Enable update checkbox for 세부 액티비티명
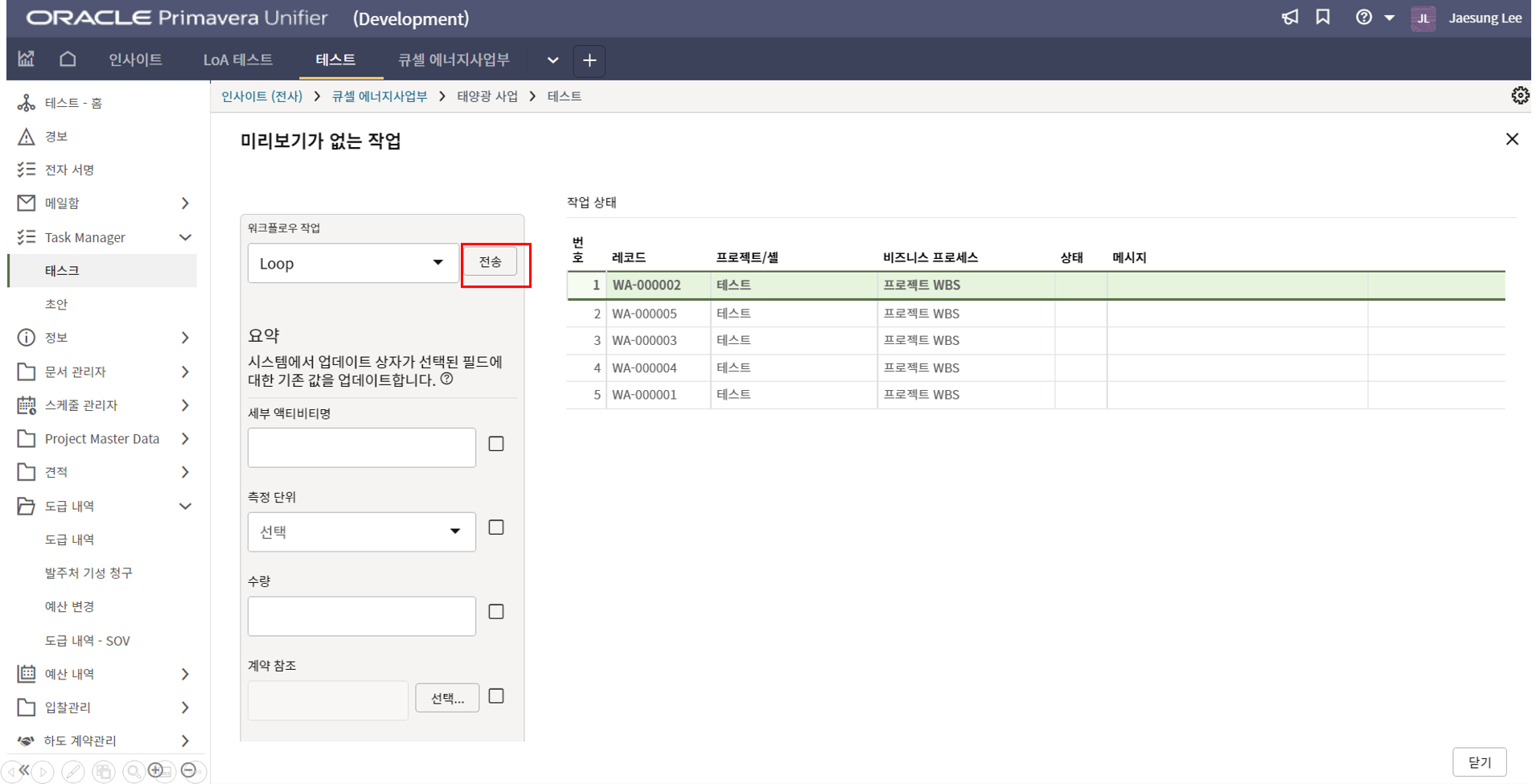Viewport: 1536px width, 784px height. click(x=496, y=444)
